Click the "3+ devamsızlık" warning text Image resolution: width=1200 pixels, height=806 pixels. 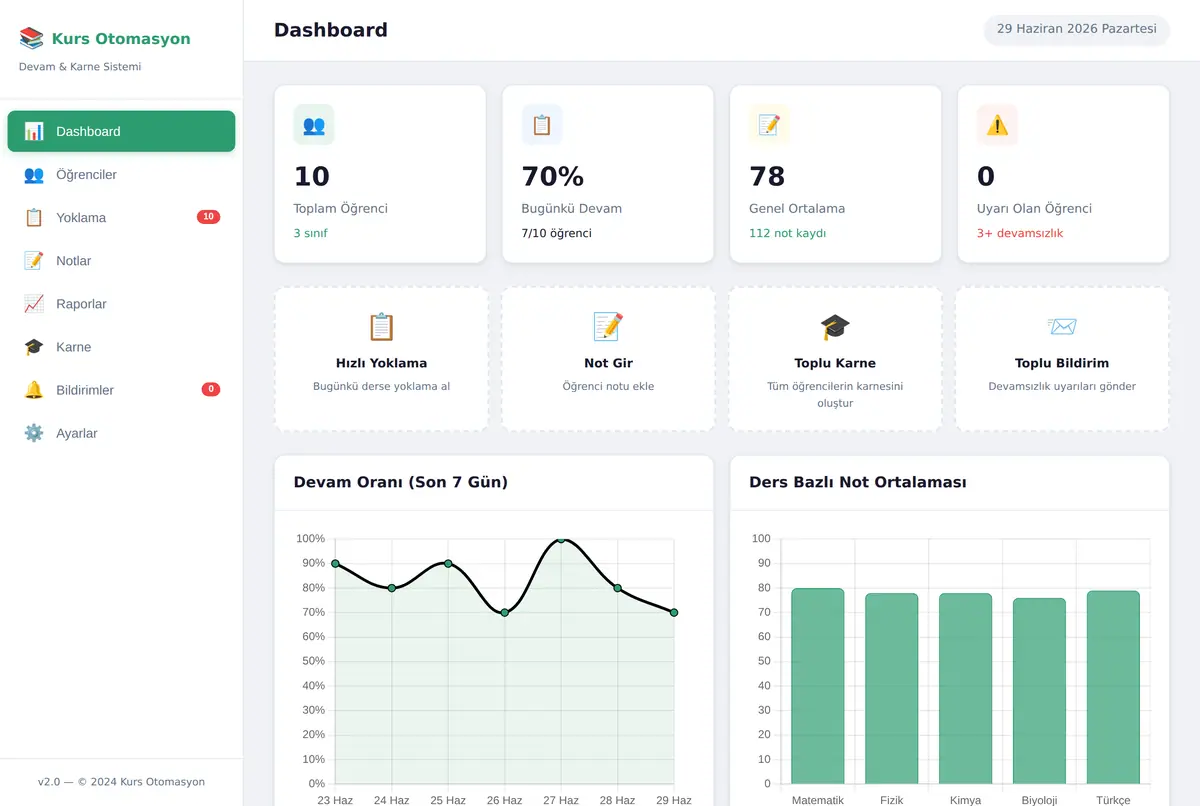click(x=1020, y=233)
